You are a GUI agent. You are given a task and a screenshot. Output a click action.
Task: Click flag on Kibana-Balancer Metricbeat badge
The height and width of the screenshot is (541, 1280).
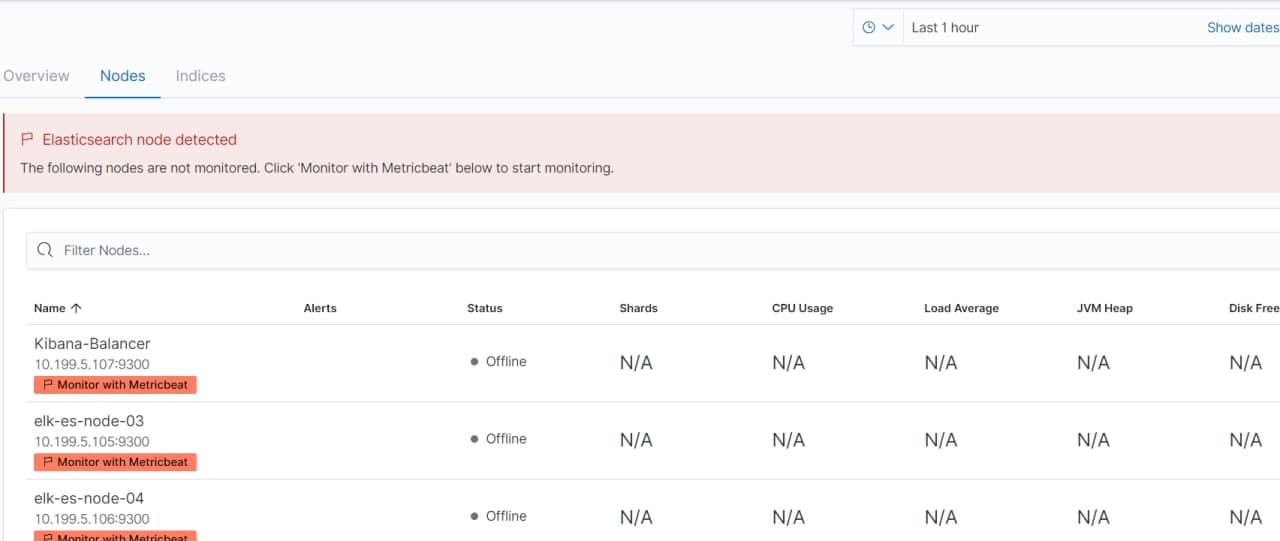[47, 385]
